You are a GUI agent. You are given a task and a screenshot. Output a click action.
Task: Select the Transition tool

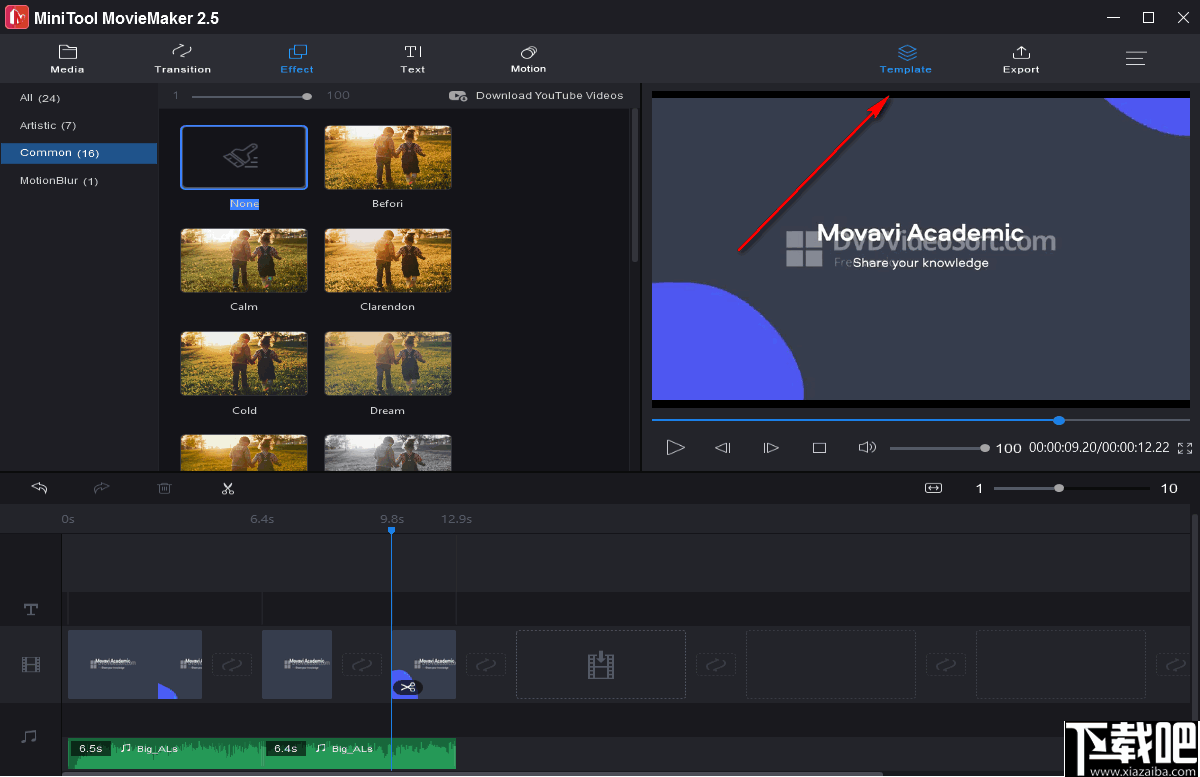pos(182,58)
